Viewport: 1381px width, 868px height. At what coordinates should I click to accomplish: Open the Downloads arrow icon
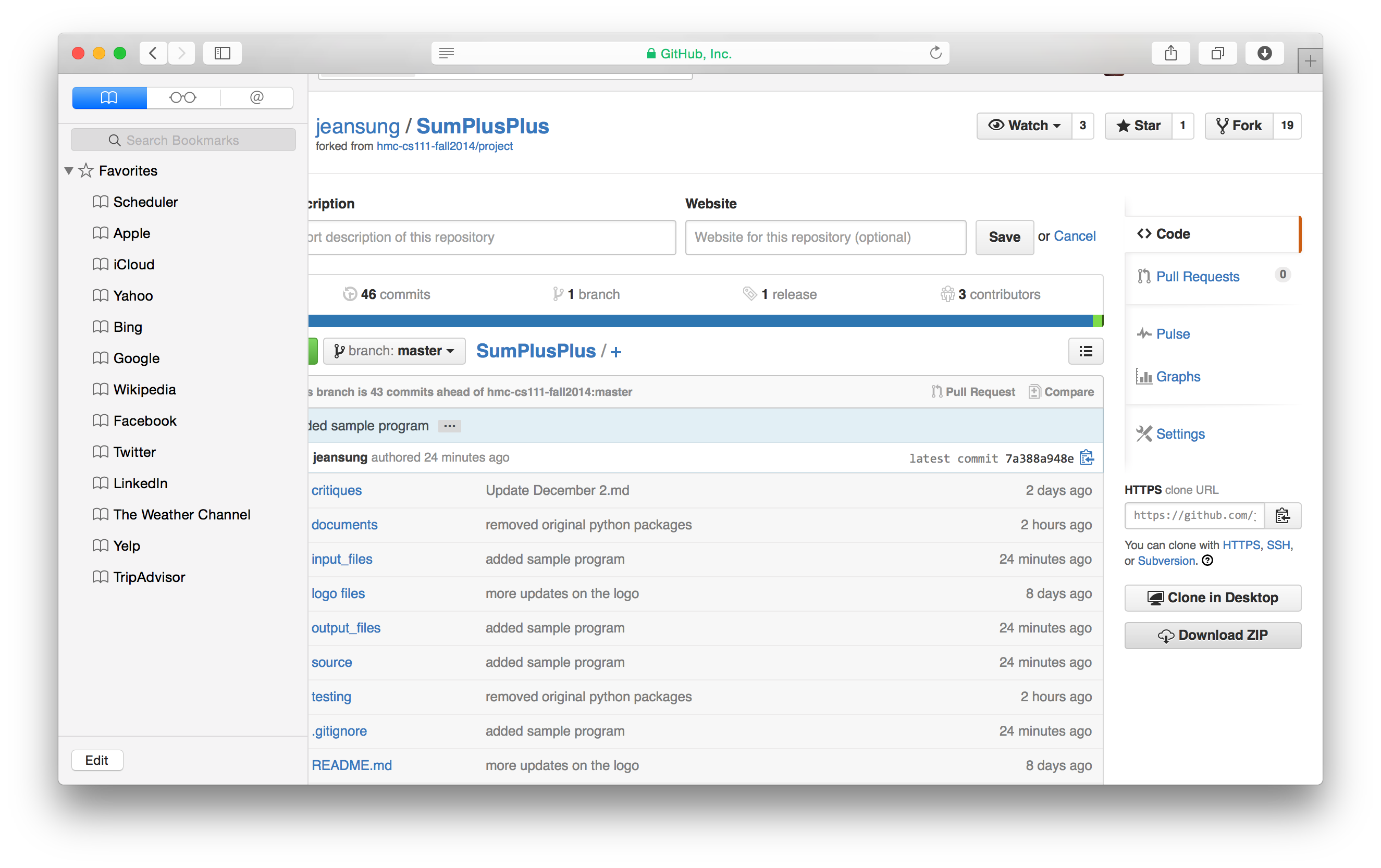1264,53
